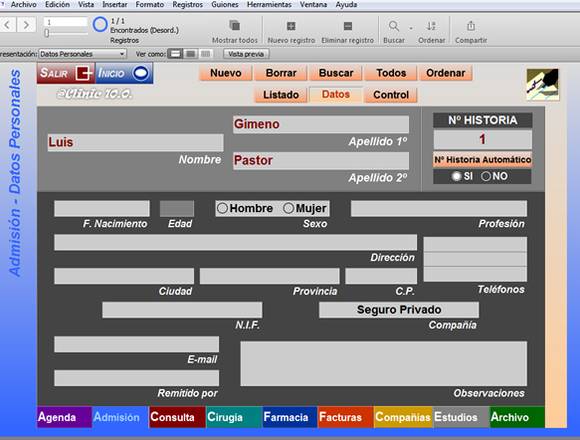
Task: Click the Todos button
Action: [x=391, y=73]
